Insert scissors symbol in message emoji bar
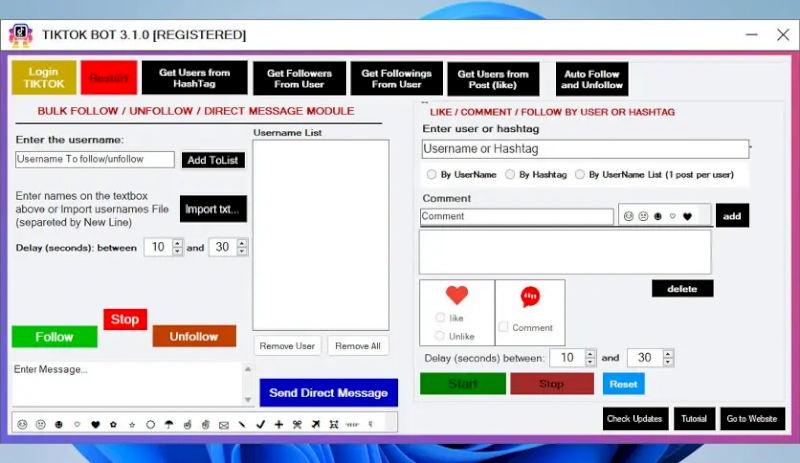Screen dimensions: 800x463 coord(297,424)
